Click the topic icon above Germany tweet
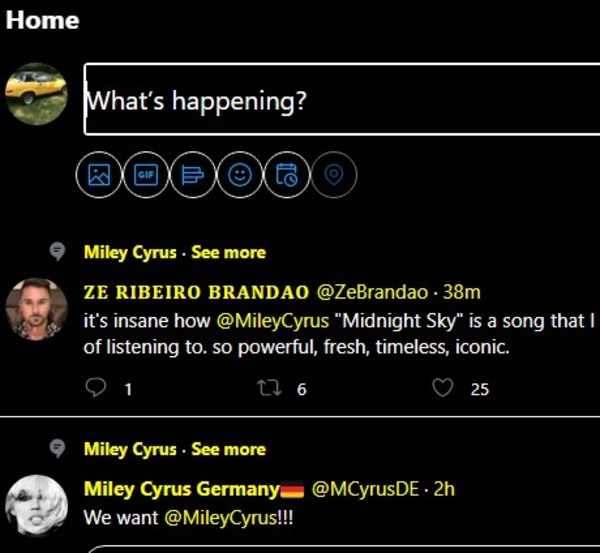 click(58, 448)
